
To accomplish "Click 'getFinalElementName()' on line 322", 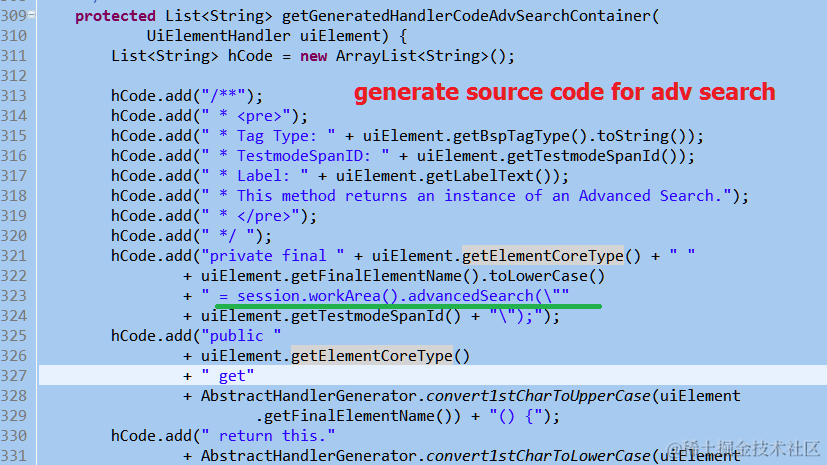I will 385,276.
